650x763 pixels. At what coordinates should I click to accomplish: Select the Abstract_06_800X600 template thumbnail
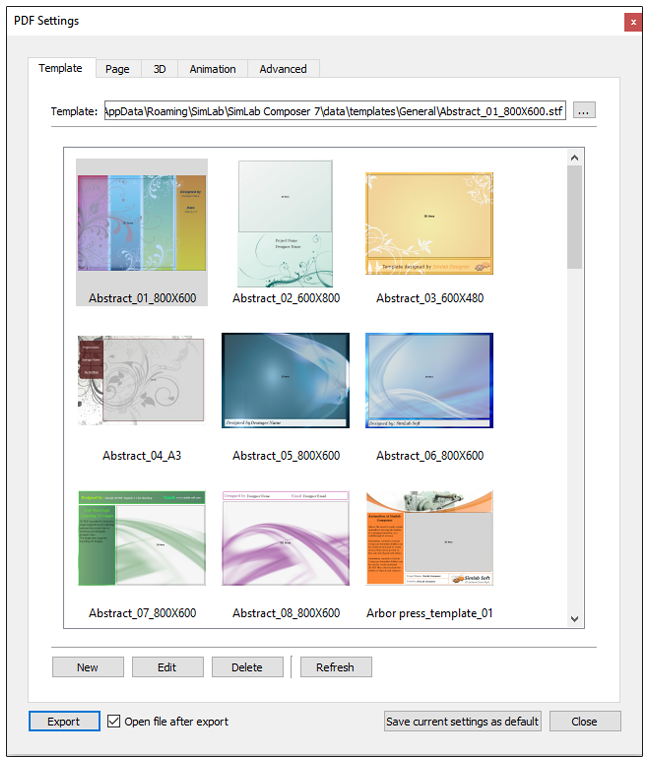(x=429, y=381)
